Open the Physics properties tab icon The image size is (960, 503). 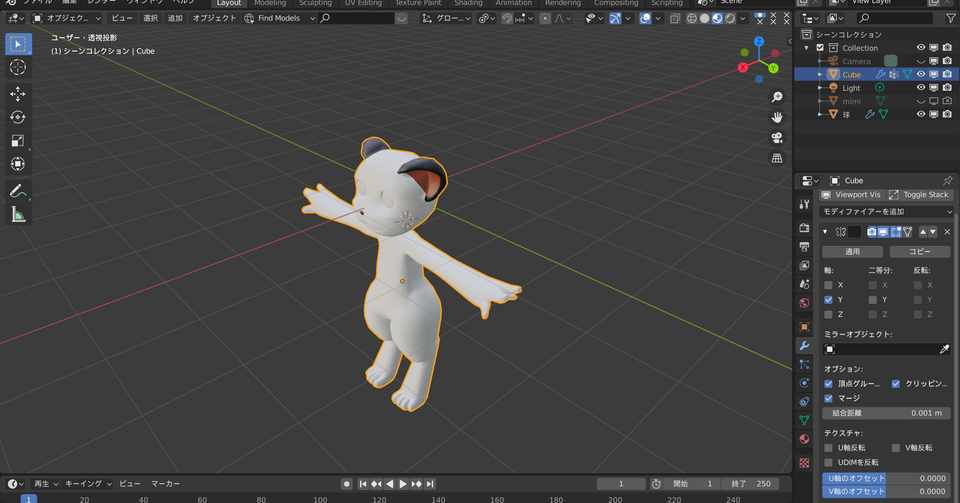tap(804, 383)
